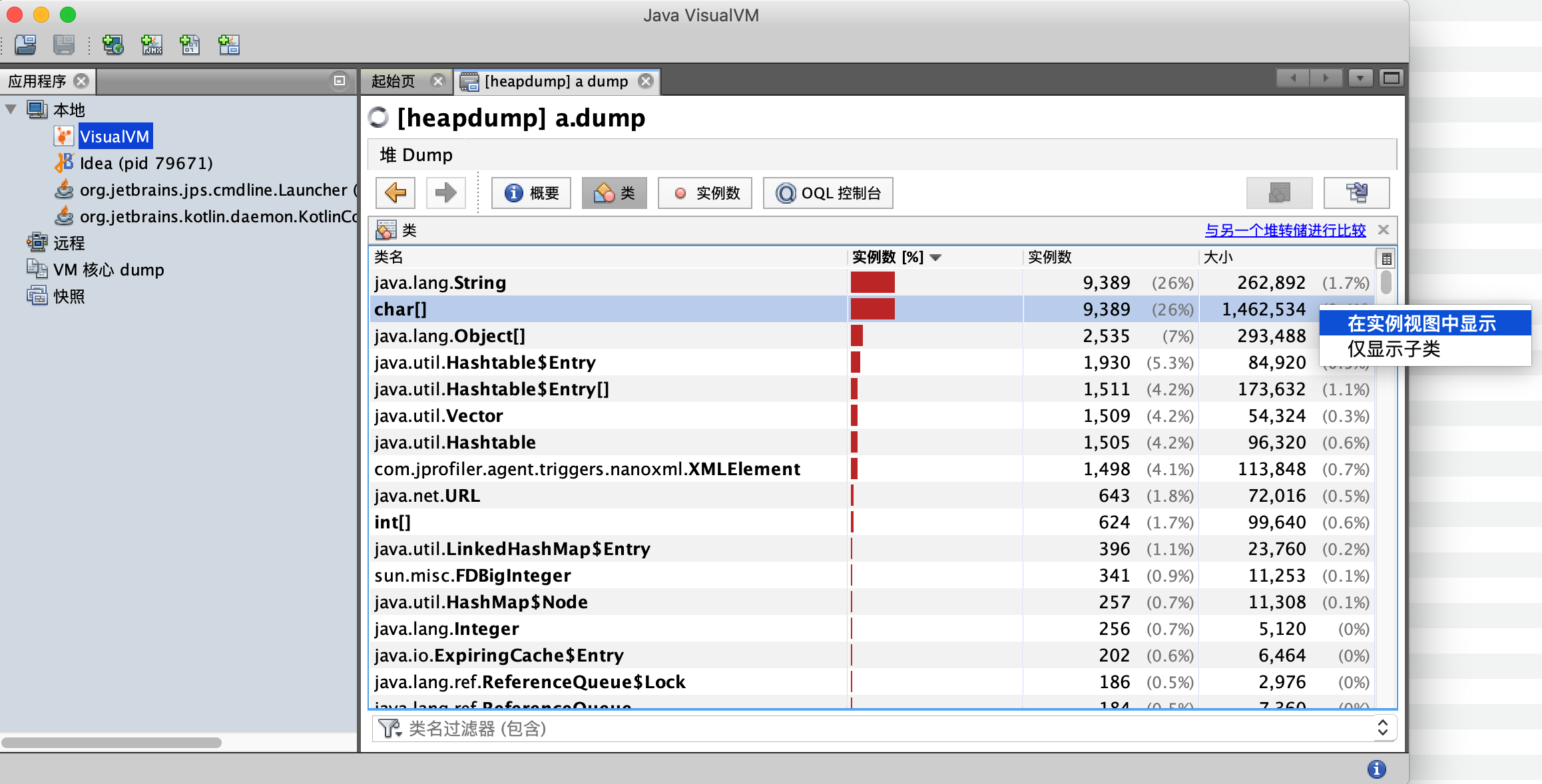Click the class table vertical scrollbar
The height and width of the screenshot is (784, 1542).
(1386, 282)
